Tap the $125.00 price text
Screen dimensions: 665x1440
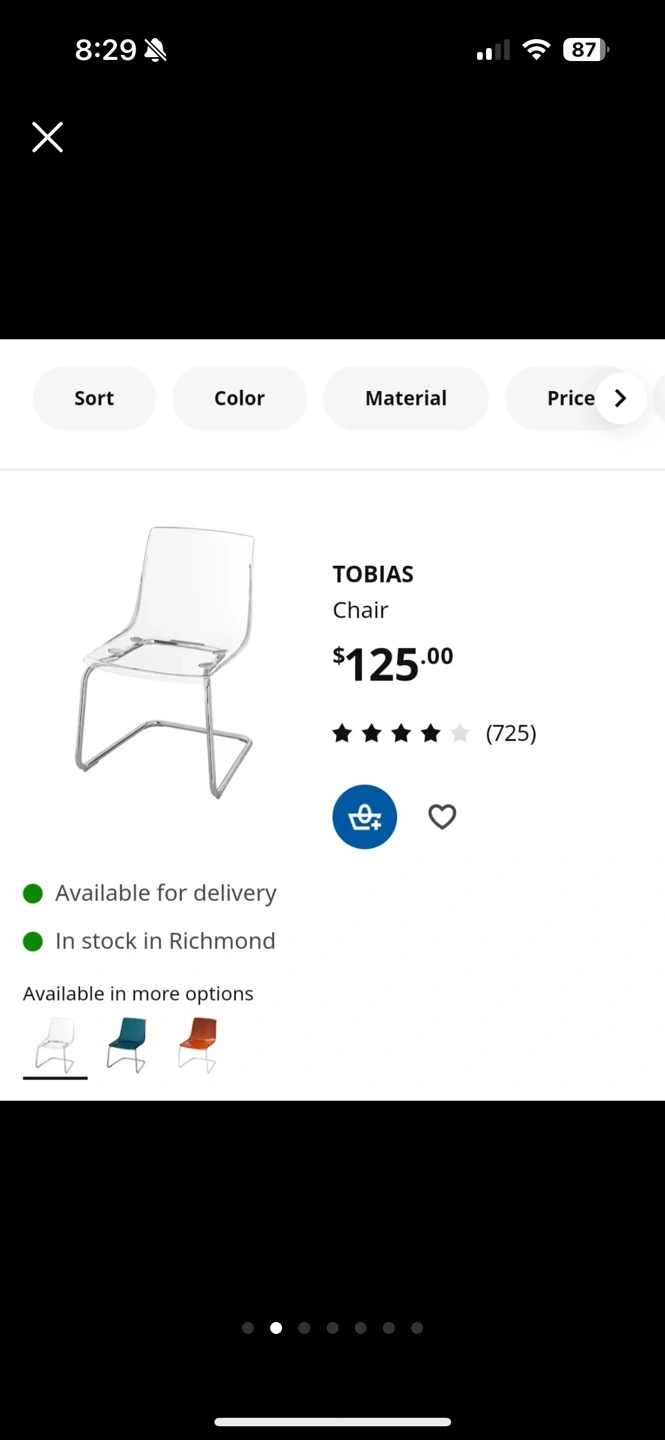(392, 664)
